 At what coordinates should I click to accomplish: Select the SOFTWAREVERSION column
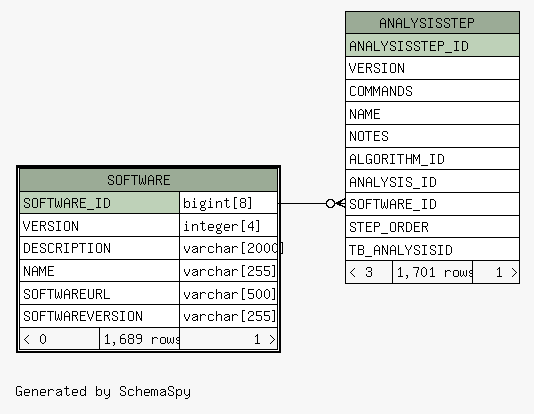click(99, 316)
